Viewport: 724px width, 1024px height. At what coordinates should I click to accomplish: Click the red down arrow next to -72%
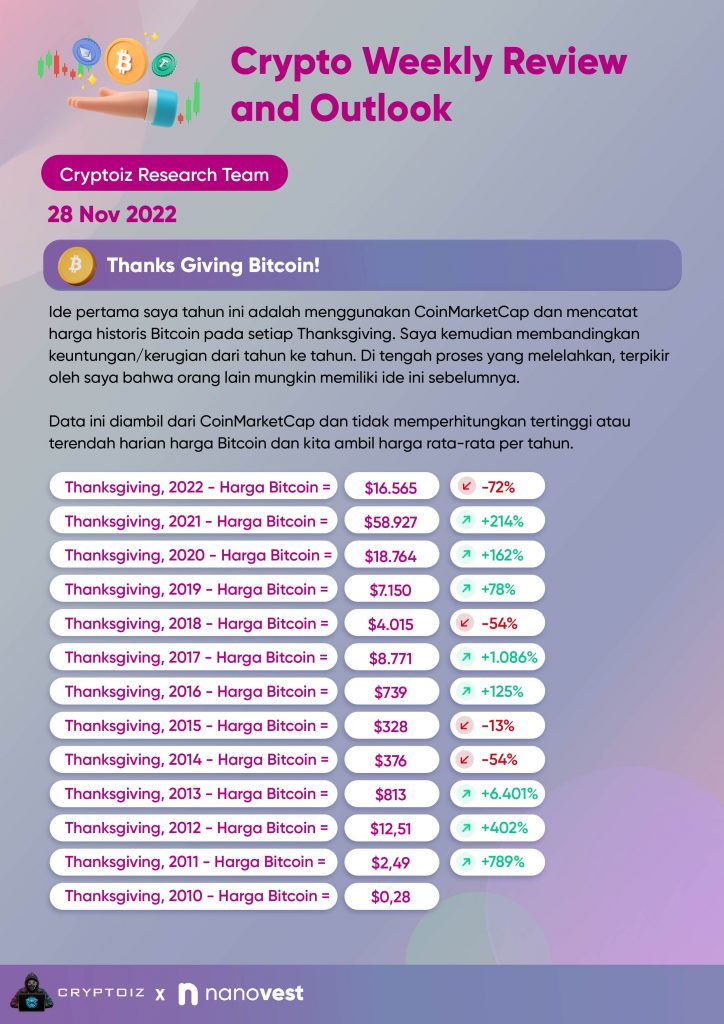[x=465, y=487]
